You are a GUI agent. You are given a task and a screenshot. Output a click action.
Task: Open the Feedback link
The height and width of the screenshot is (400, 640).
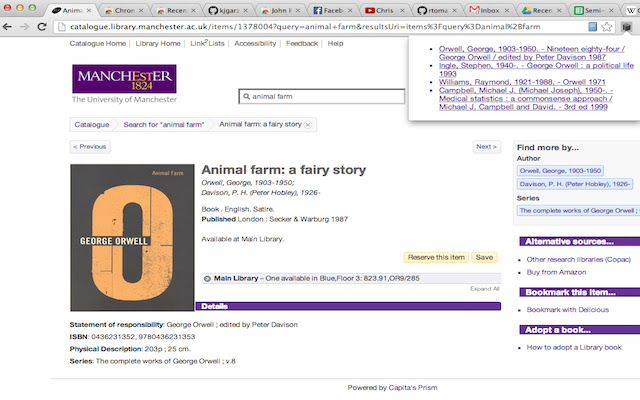coord(302,44)
